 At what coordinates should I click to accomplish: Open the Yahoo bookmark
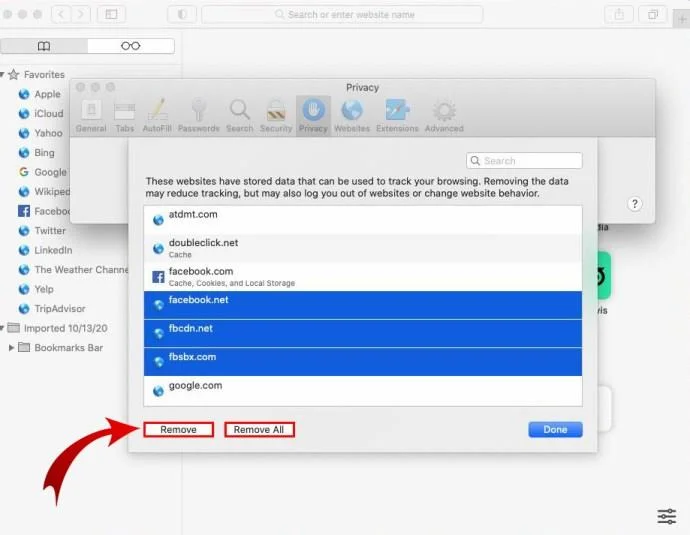40,133
